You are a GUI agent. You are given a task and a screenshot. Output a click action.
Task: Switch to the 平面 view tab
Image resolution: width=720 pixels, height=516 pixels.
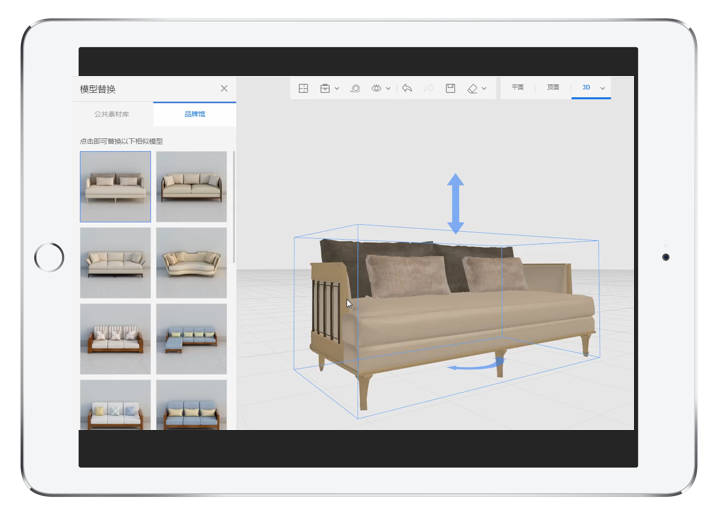[x=518, y=88]
